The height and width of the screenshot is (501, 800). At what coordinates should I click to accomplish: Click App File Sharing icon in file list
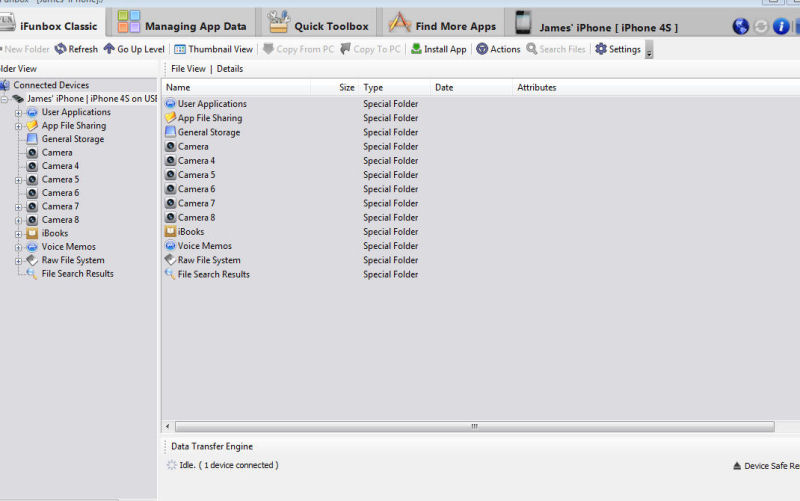(x=170, y=118)
